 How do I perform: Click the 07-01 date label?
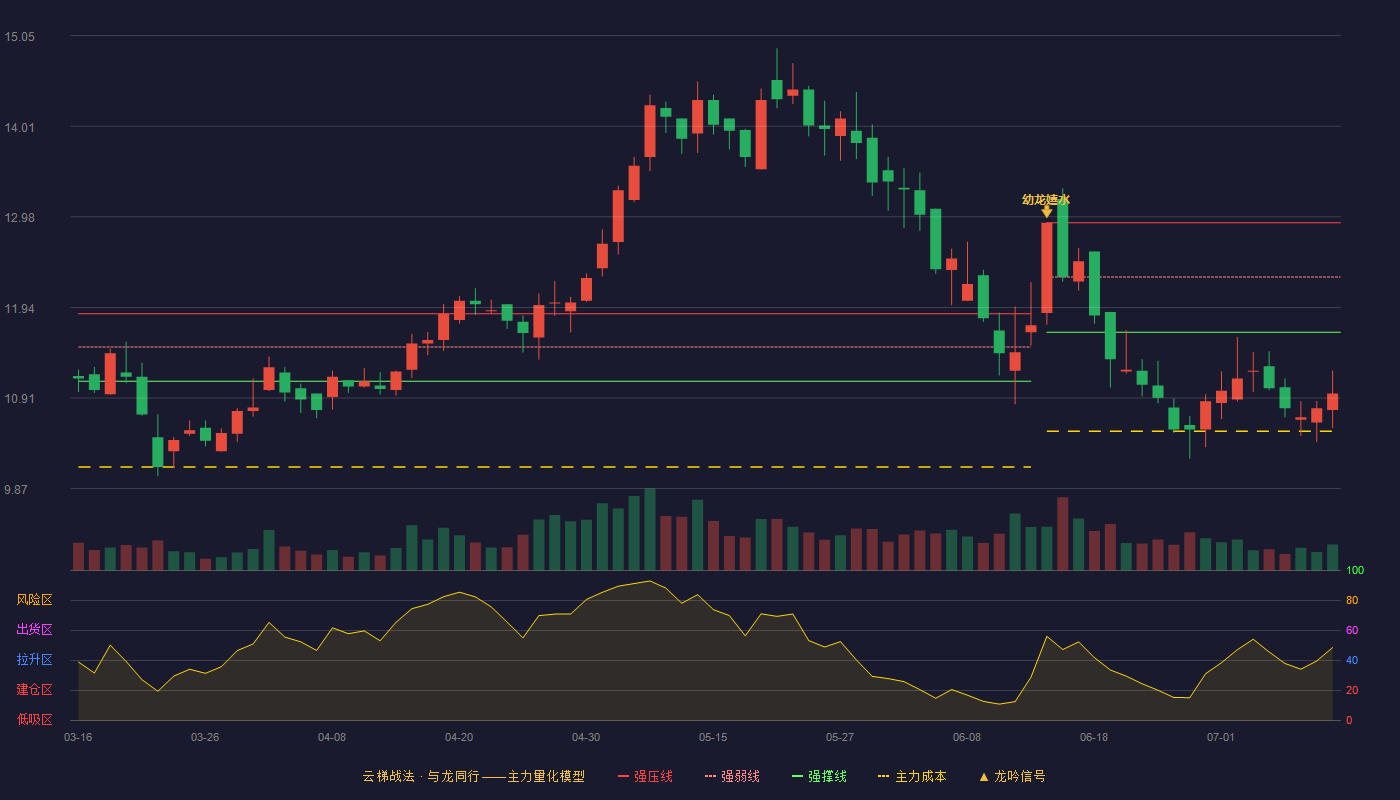(1221, 737)
